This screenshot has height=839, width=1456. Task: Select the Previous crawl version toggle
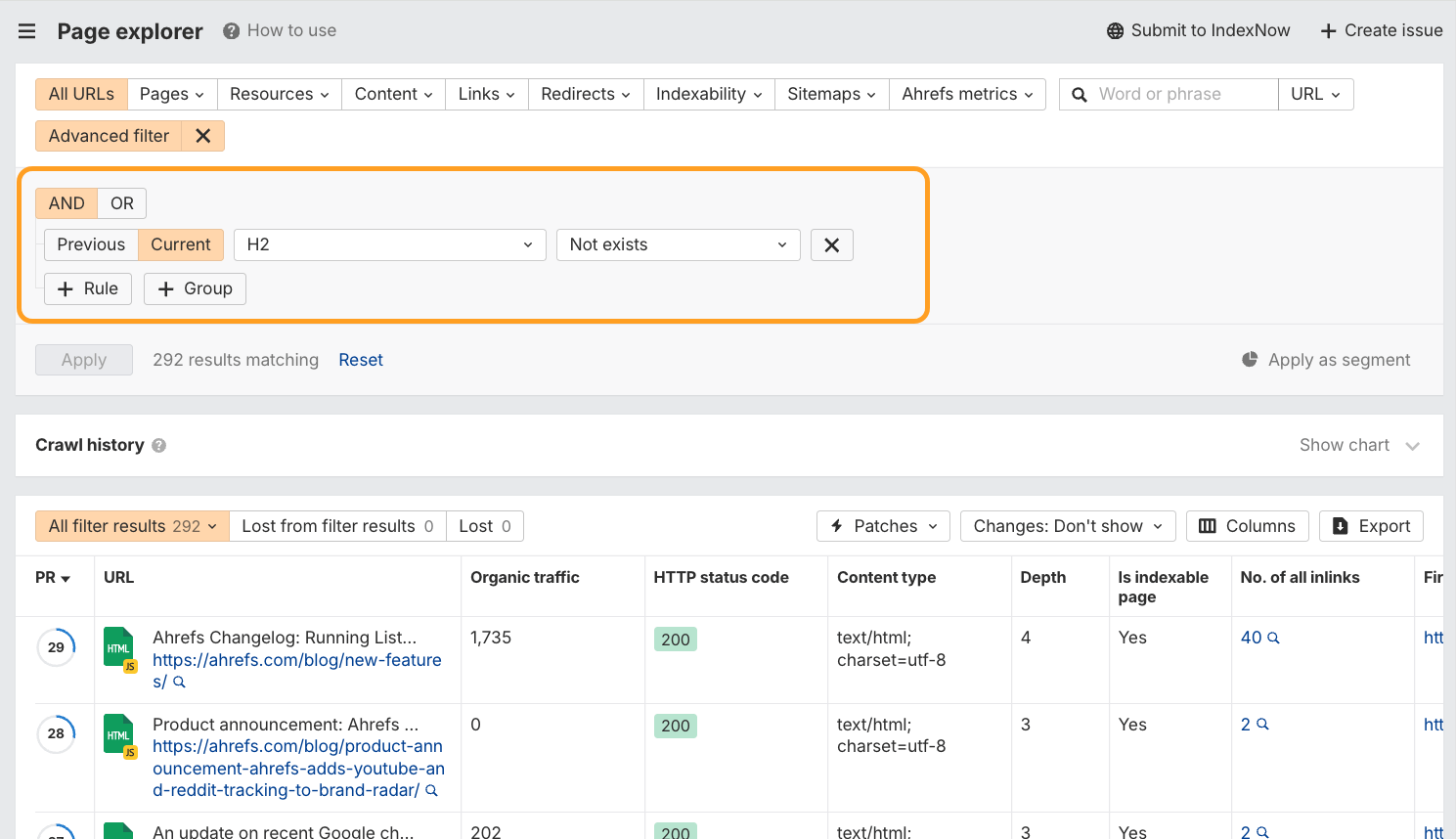[91, 244]
